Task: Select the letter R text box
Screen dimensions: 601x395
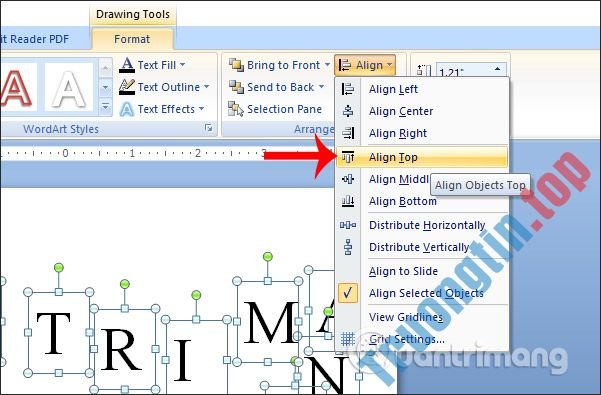Action: coord(125,349)
